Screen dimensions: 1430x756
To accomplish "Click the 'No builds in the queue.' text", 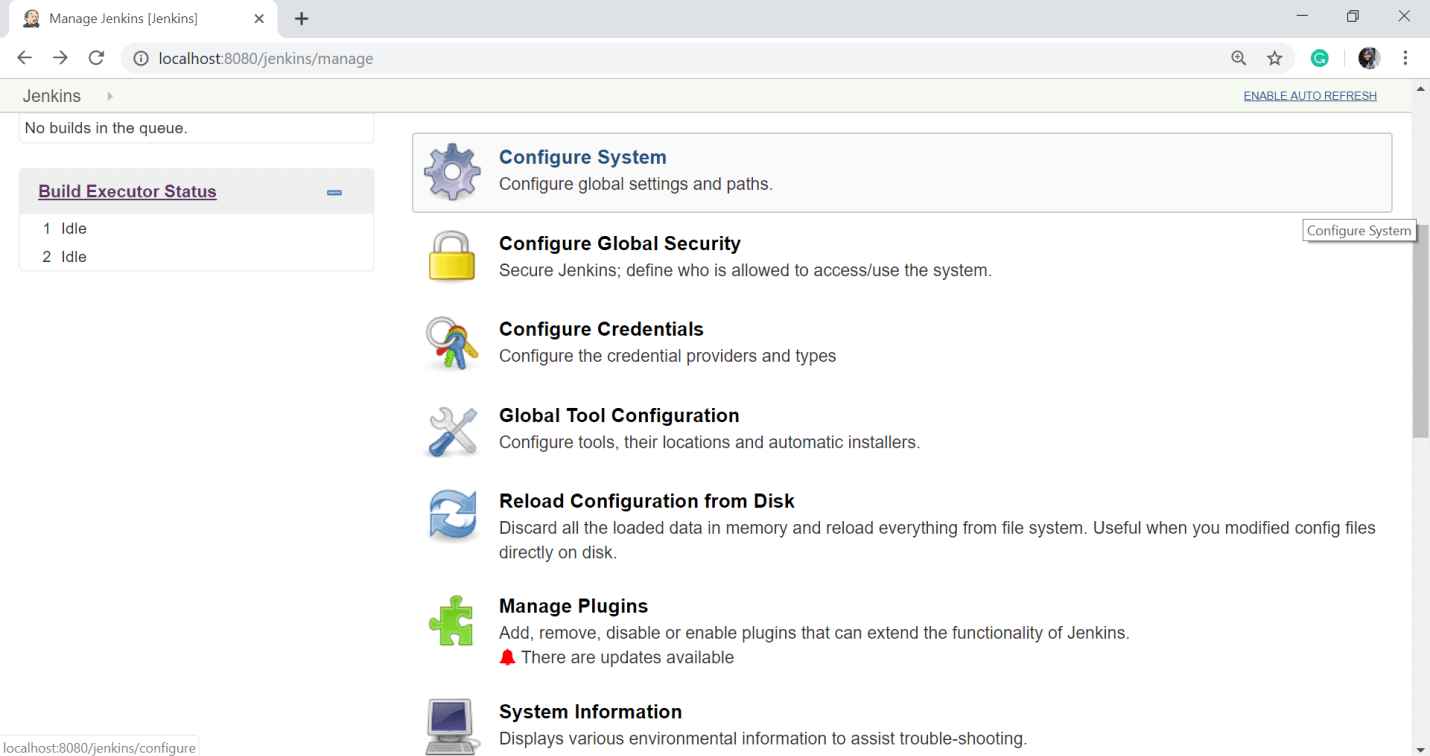I will click(106, 128).
